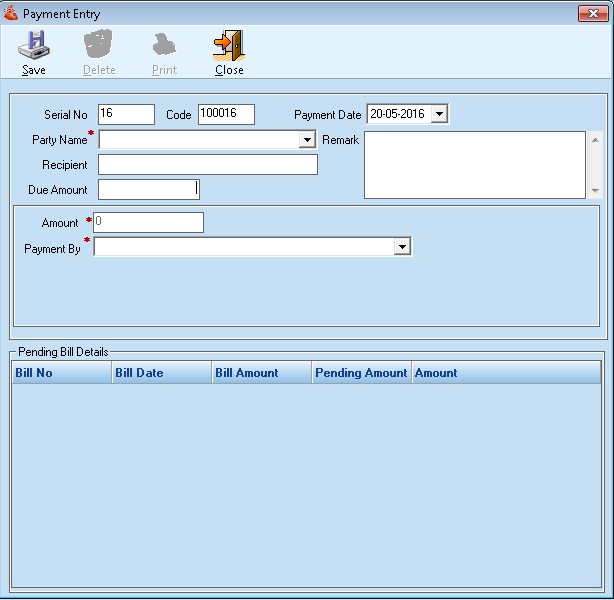Click the Payment Entry title bar app icon
Viewport: 614px width, 600px height.
11,14
